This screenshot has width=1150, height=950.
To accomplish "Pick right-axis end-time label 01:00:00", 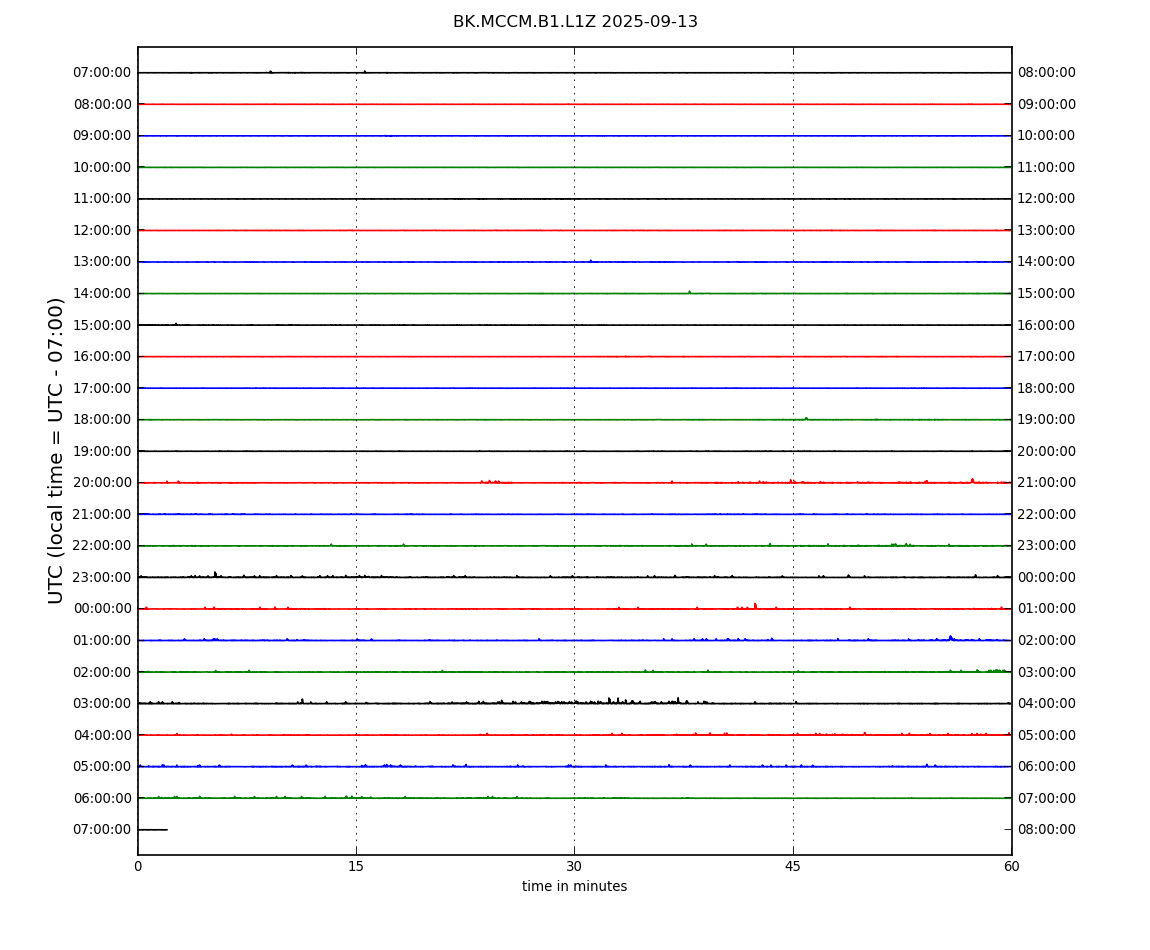I will click(1047, 609).
